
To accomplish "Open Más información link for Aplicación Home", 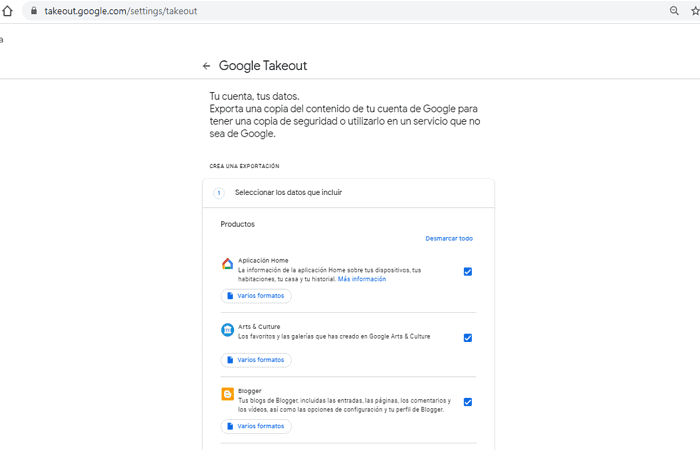I will pos(362,279).
